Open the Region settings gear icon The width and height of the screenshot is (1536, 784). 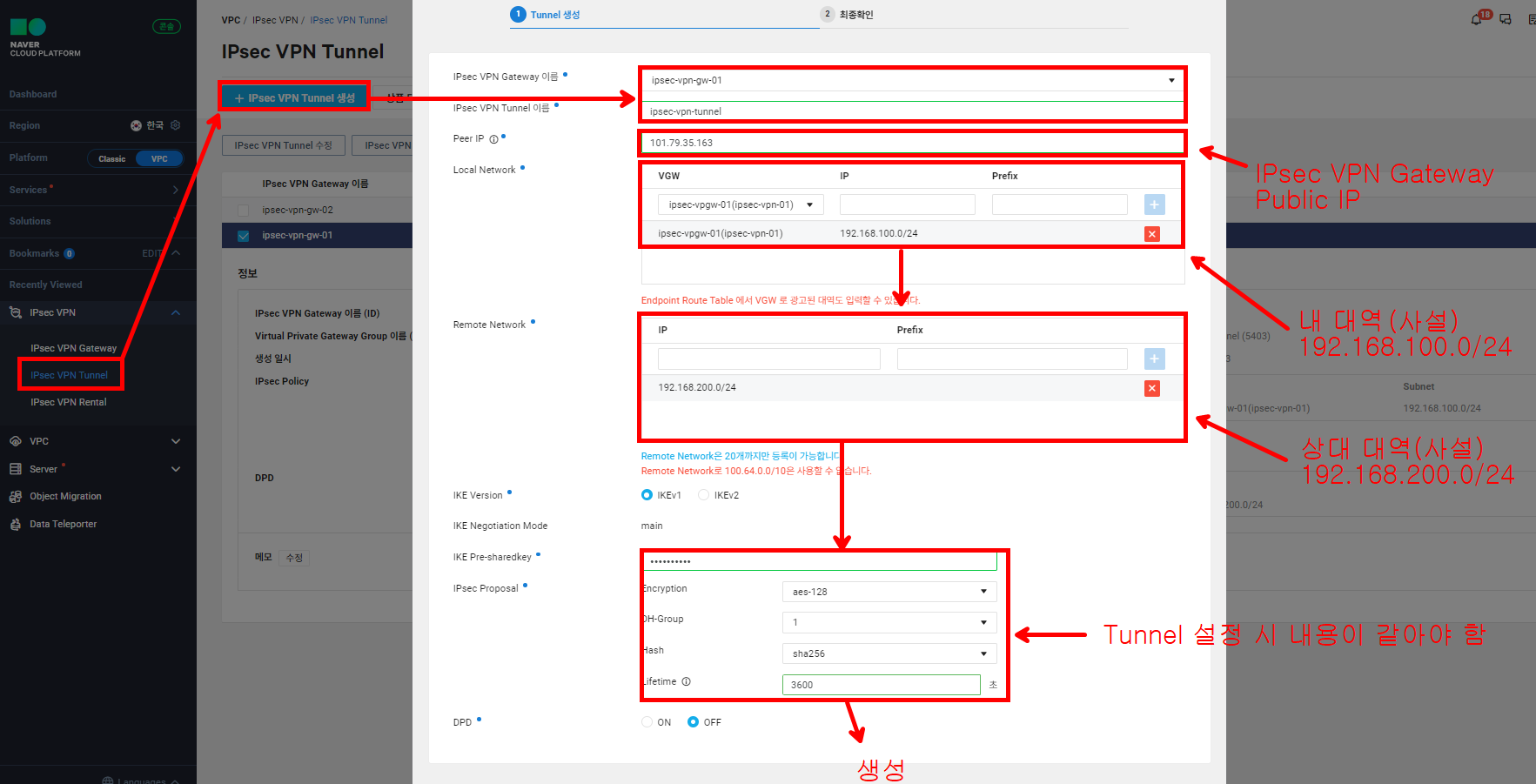coord(176,125)
